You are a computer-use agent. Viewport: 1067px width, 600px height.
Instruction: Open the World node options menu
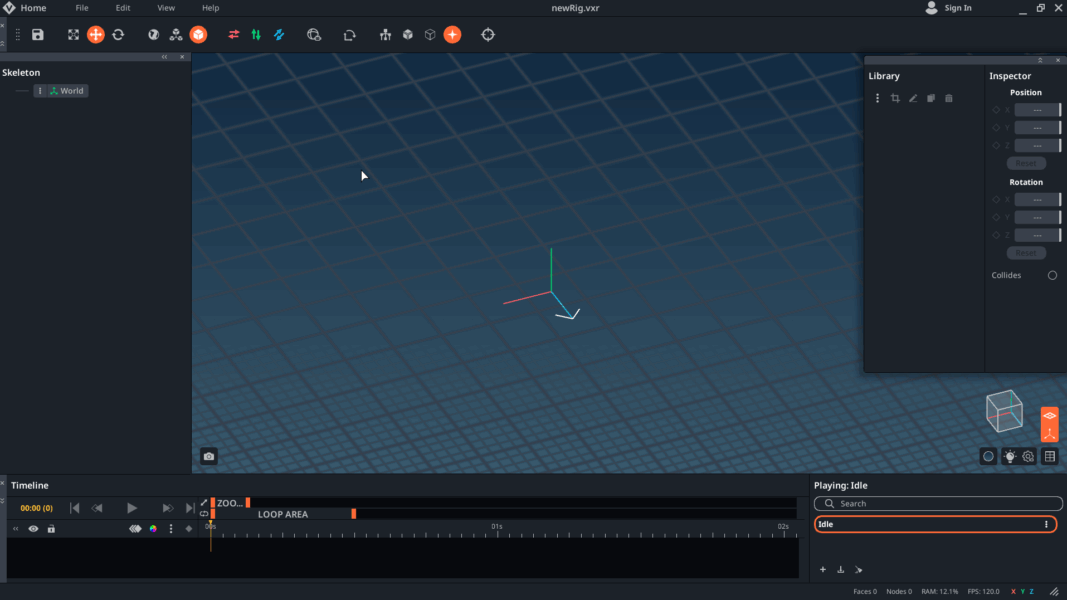pos(39,90)
